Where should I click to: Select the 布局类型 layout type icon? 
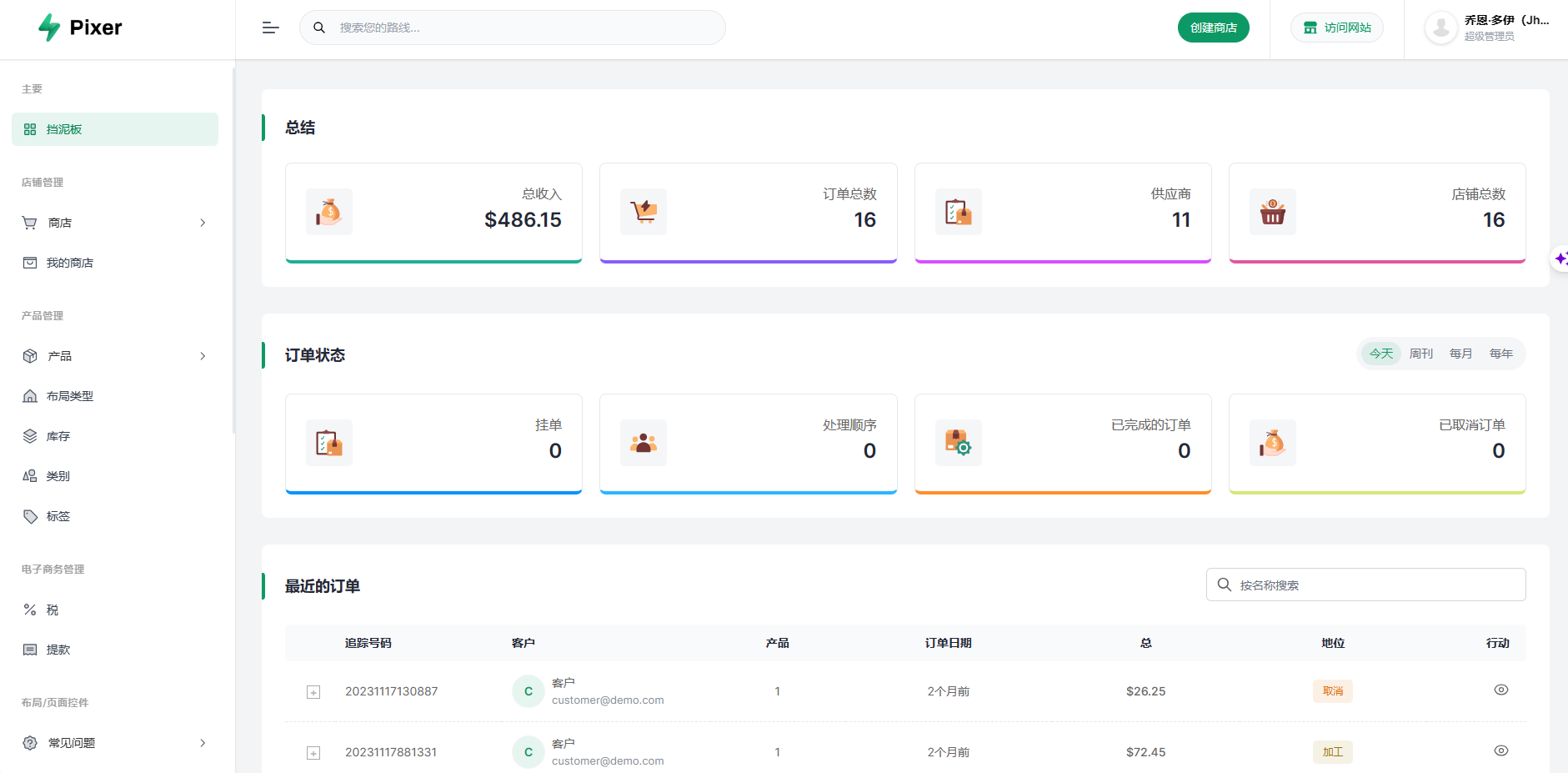30,395
